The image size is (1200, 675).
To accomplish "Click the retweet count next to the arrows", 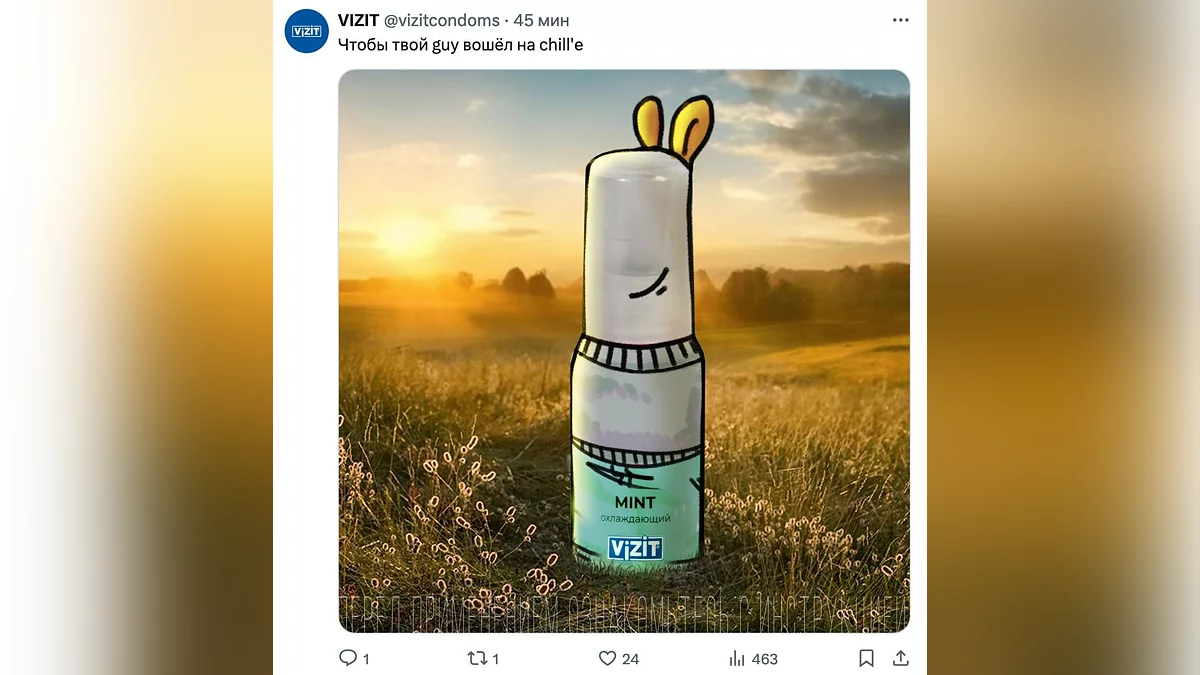I will point(496,659).
